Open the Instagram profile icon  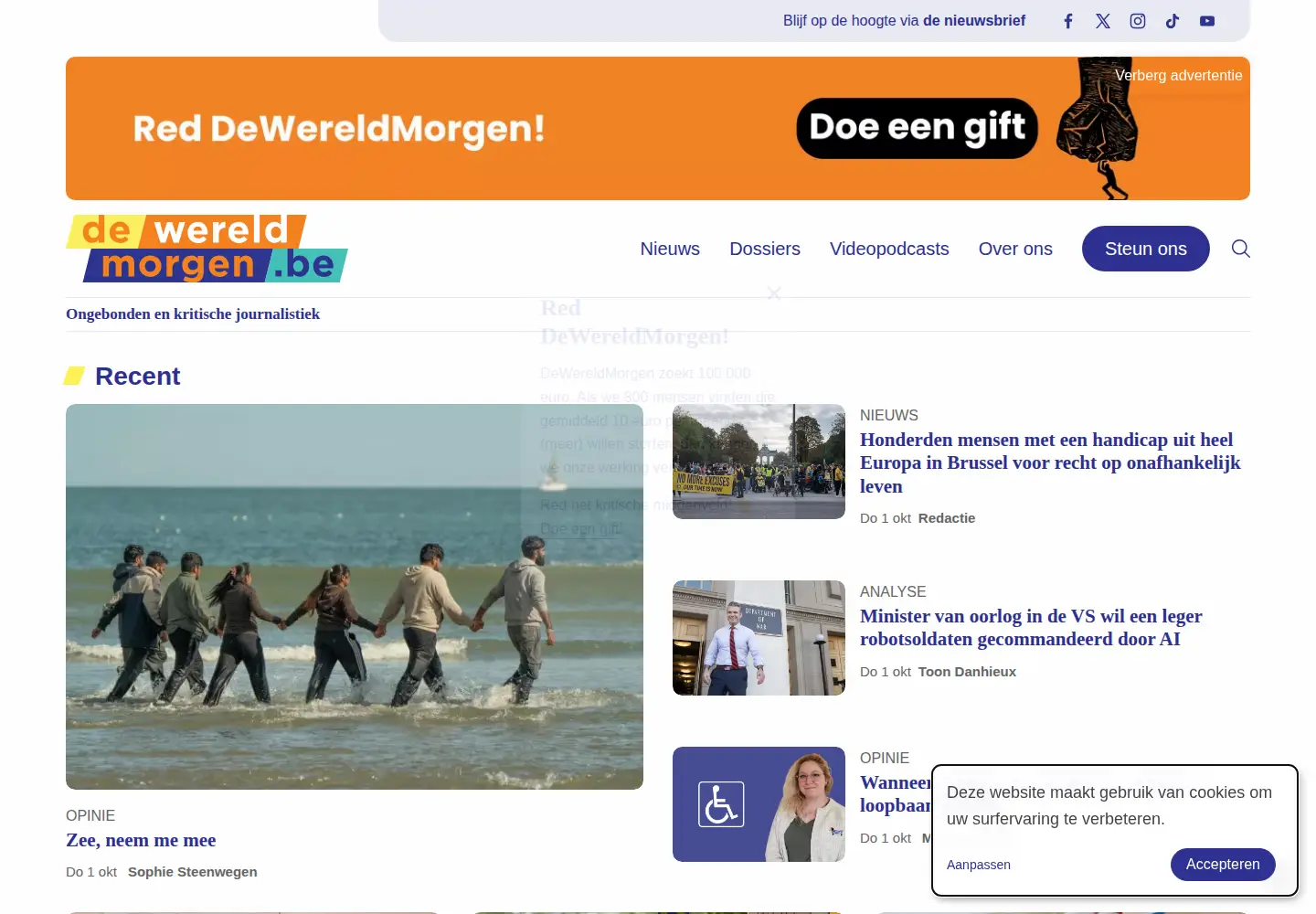click(x=1138, y=21)
